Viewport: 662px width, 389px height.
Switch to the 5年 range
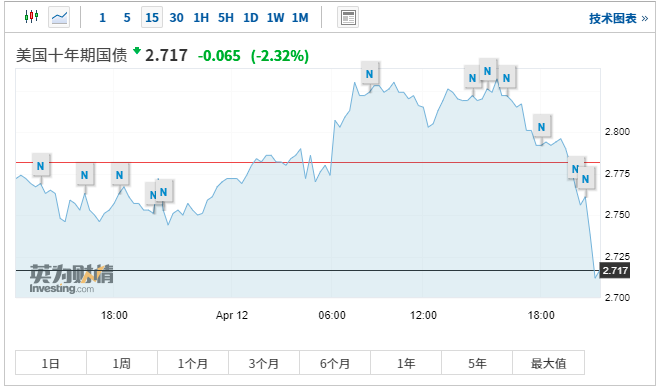(477, 363)
